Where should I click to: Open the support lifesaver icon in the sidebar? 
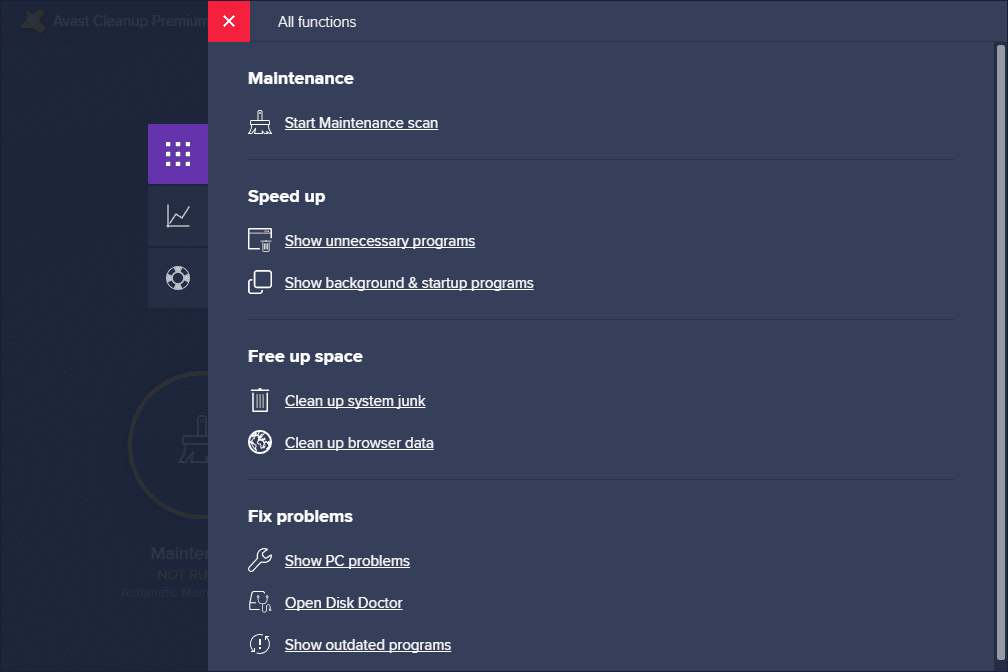(178, 278)
